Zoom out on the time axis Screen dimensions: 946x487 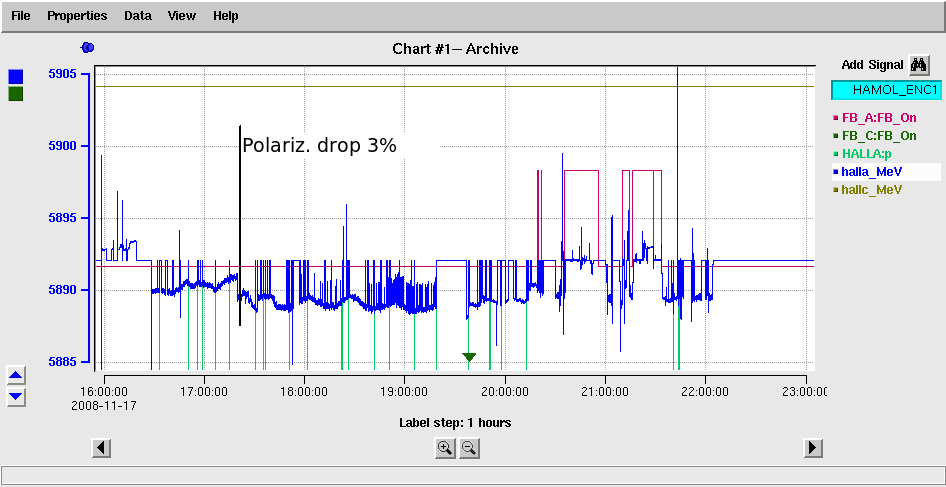tap(469, 448)
